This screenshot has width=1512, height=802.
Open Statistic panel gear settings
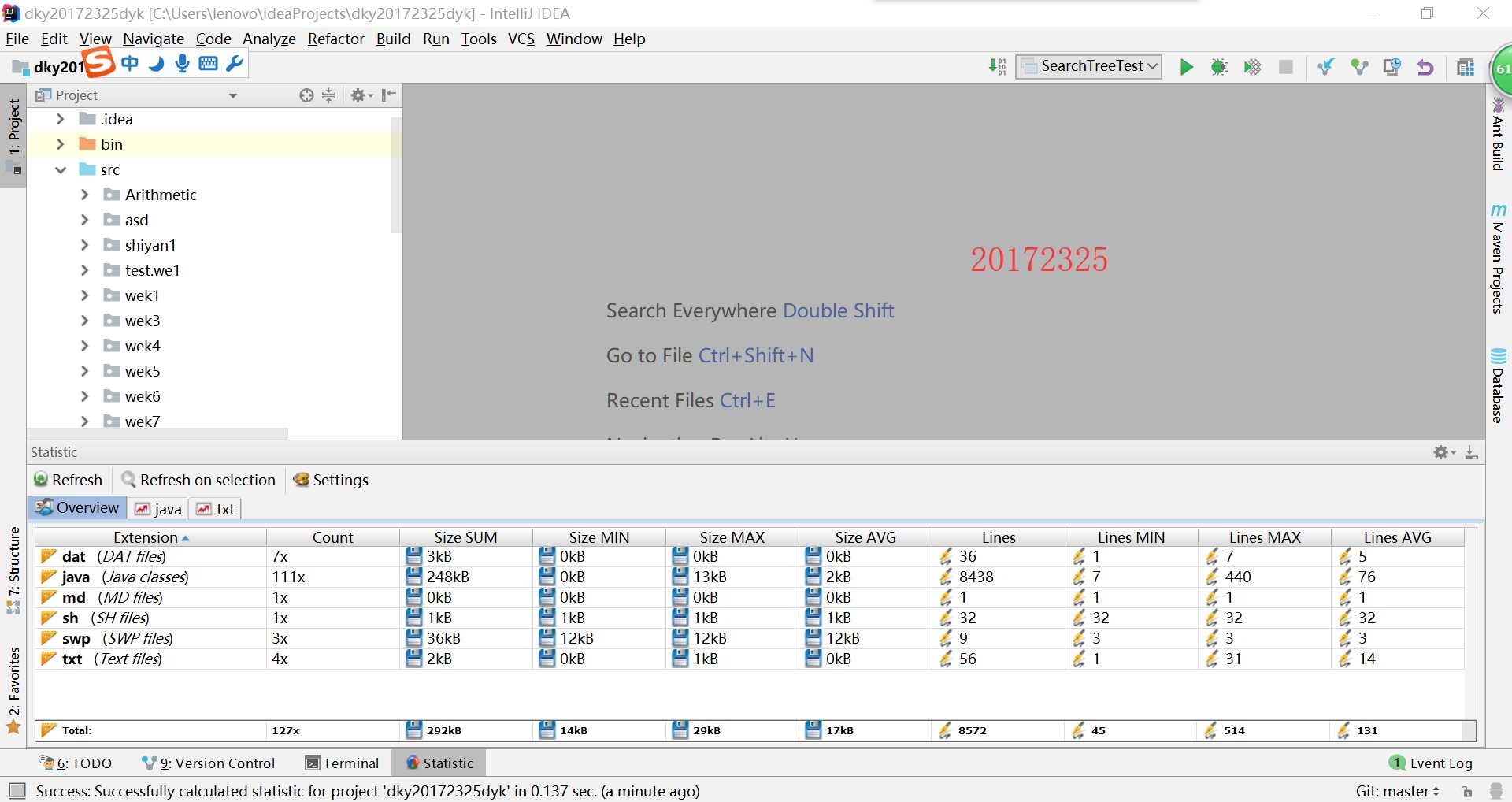pos(1443,452)
